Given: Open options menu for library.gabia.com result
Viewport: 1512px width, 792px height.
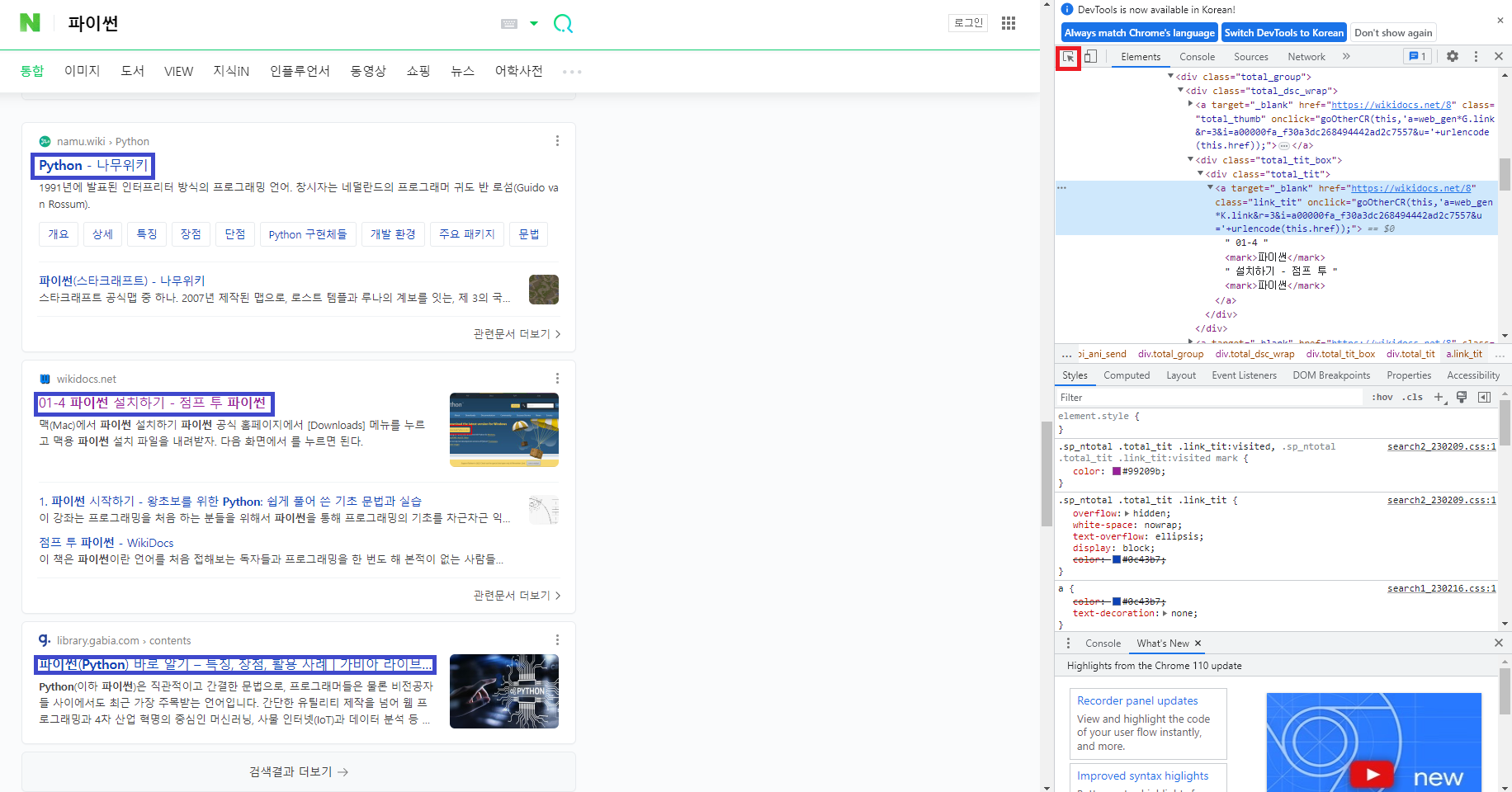Looking at the screenshot, I should [558, 640].
